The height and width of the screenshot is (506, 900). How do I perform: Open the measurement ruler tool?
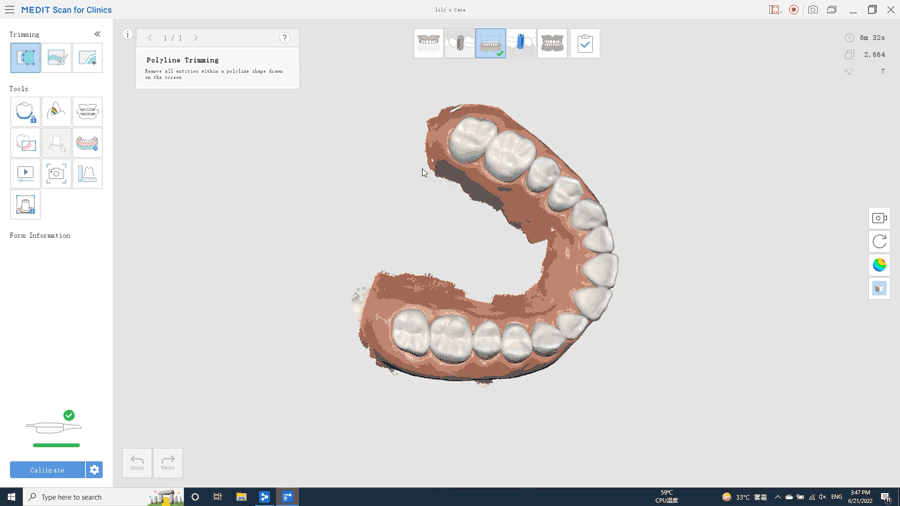pos(87,174)
